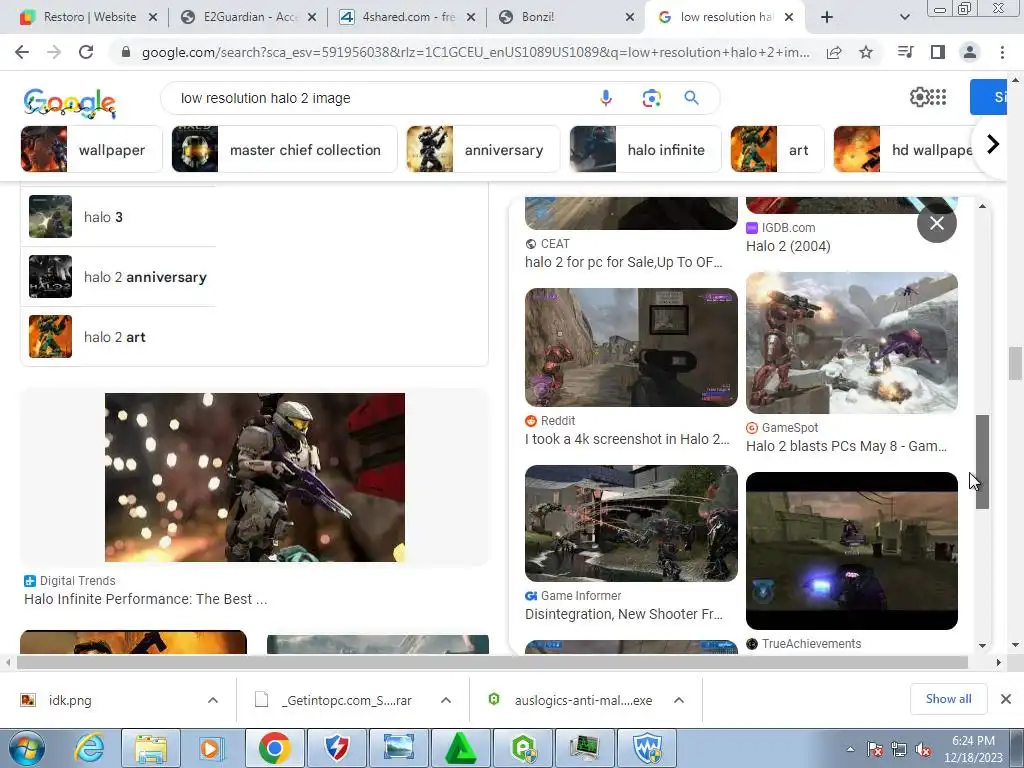Open the halo 3 related search
The image size is (1024, 768).
[118, 217]
